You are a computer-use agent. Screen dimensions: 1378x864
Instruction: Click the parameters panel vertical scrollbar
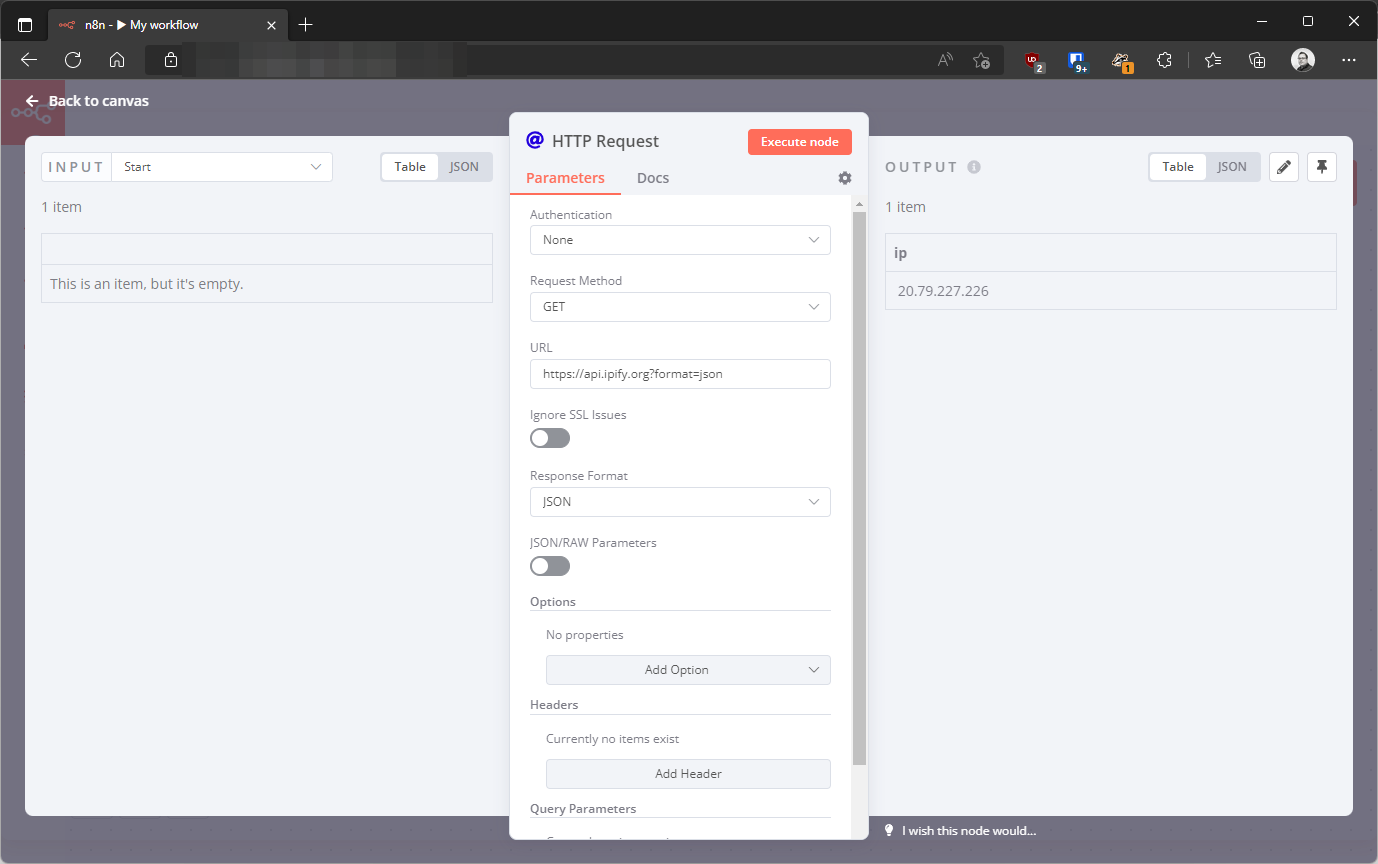(x=859, y=488)
